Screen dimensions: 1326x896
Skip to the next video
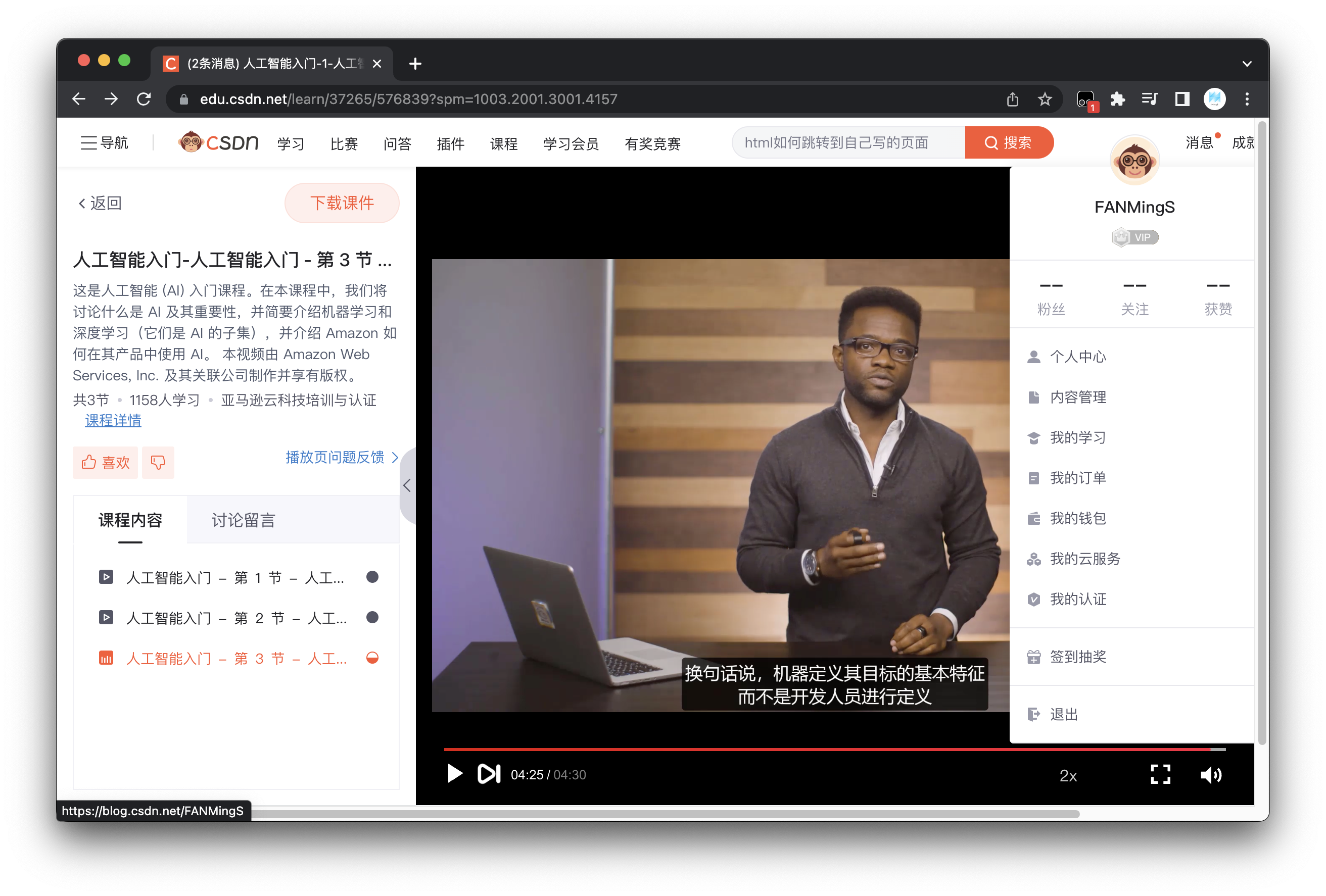(x=489, y=774)
